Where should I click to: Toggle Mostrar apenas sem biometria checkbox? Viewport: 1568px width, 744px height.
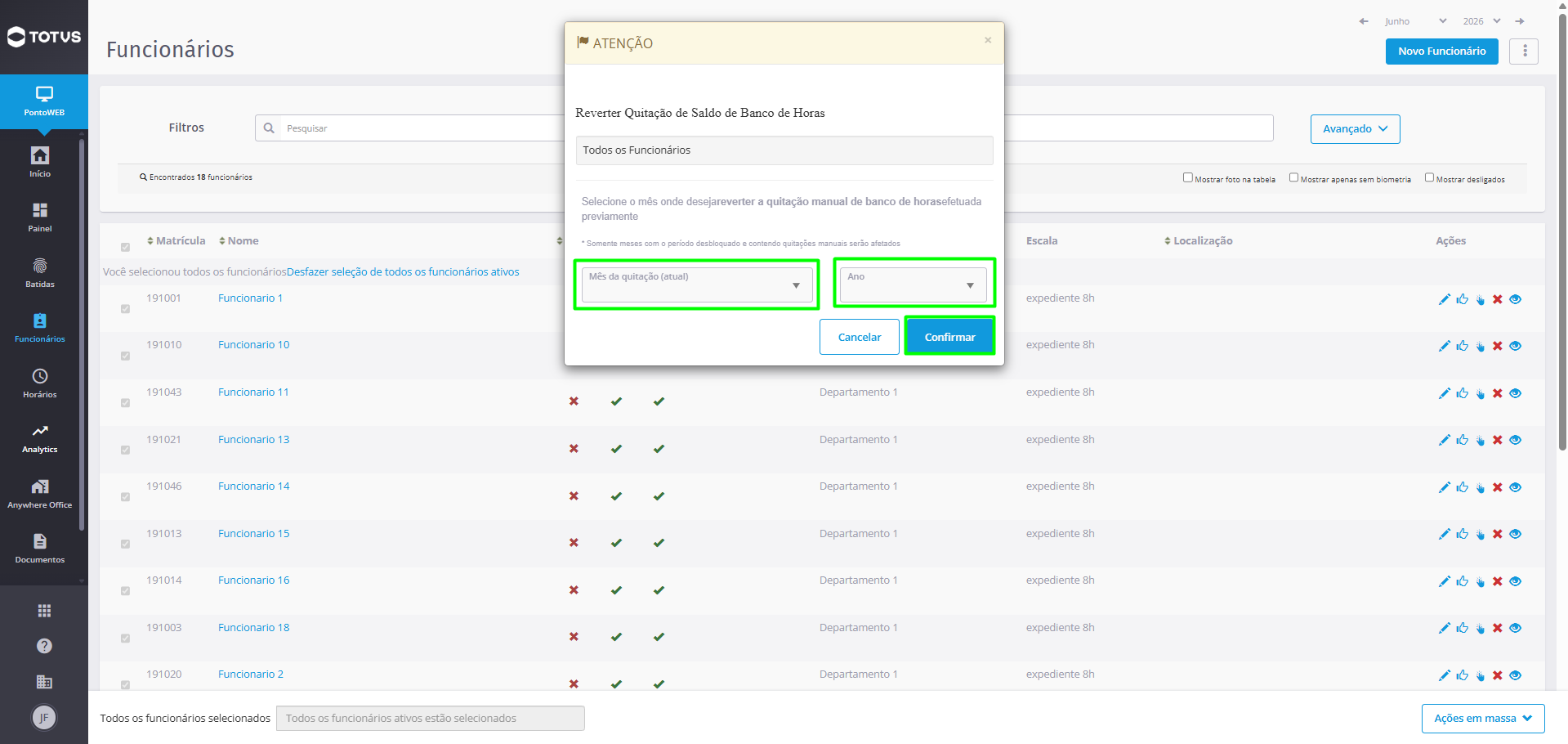click(1293, 177)
